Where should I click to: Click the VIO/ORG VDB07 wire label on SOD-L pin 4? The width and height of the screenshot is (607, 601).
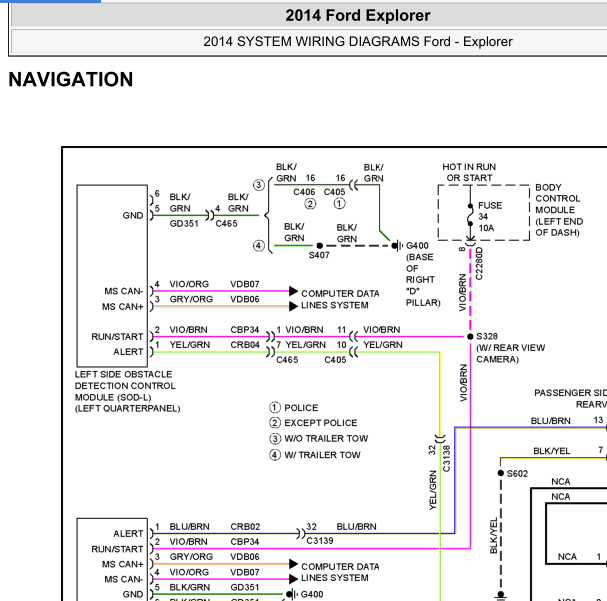214,284
